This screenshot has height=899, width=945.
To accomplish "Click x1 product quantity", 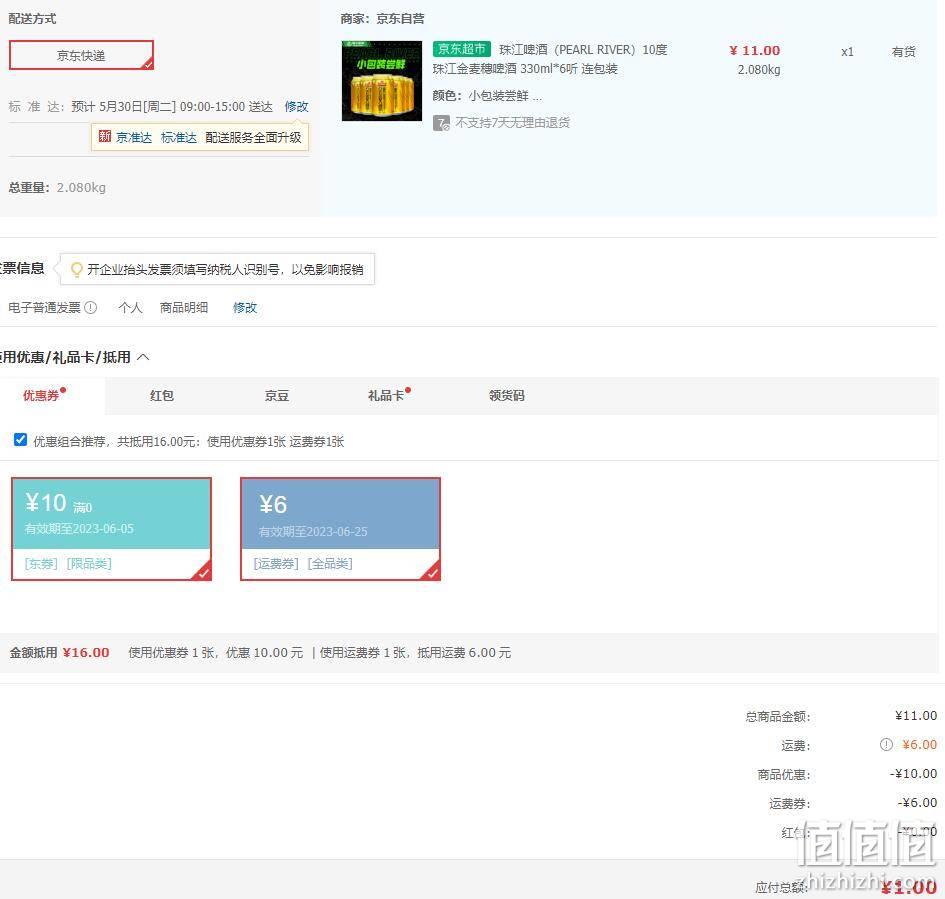I will click(x=847, y=52).
